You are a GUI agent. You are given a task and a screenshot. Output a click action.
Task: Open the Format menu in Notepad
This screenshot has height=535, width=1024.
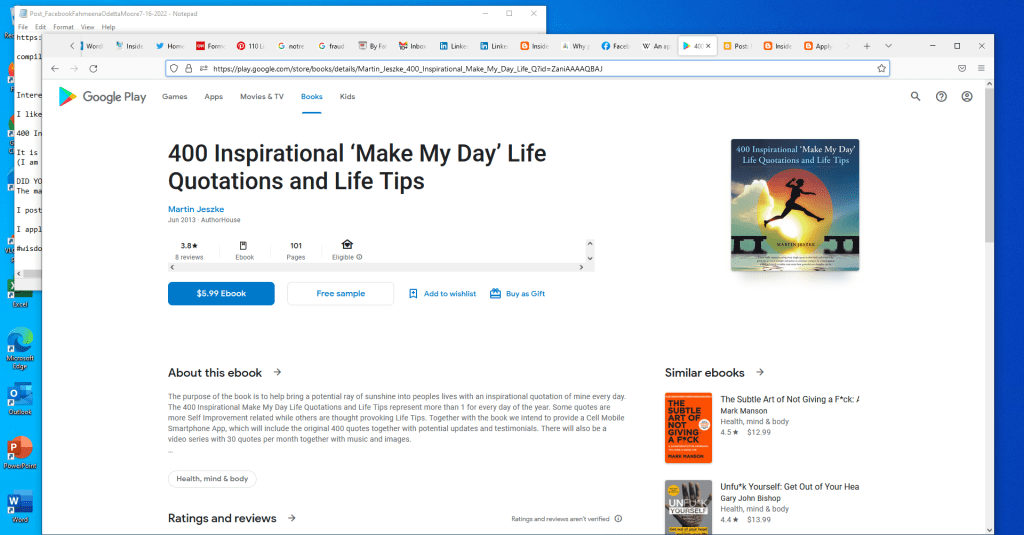click(62, 27)
